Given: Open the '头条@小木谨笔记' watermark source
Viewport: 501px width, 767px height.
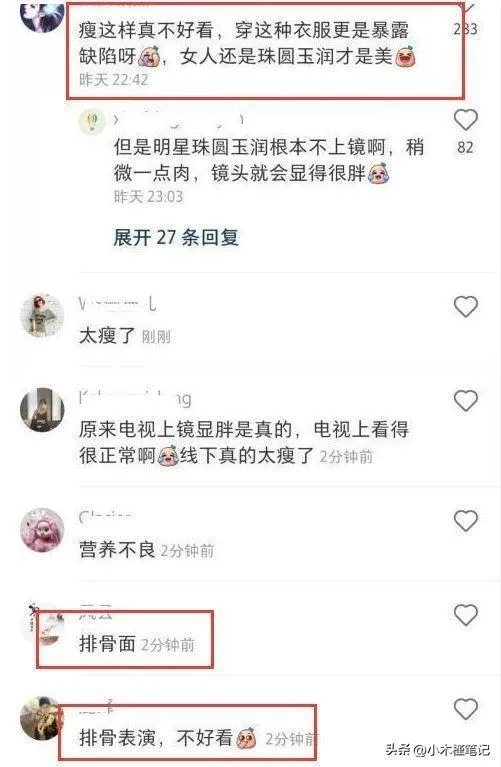Looking at the screenshot, I should [x=438, y=749].
